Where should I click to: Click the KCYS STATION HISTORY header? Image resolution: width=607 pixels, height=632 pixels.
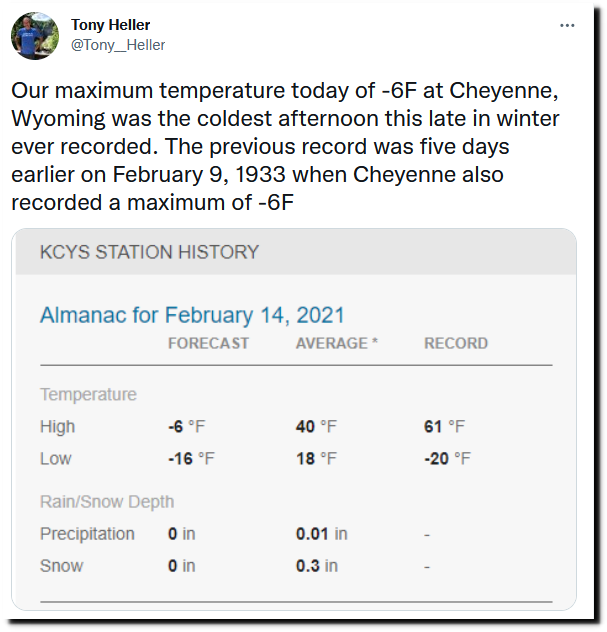[149, 252]
